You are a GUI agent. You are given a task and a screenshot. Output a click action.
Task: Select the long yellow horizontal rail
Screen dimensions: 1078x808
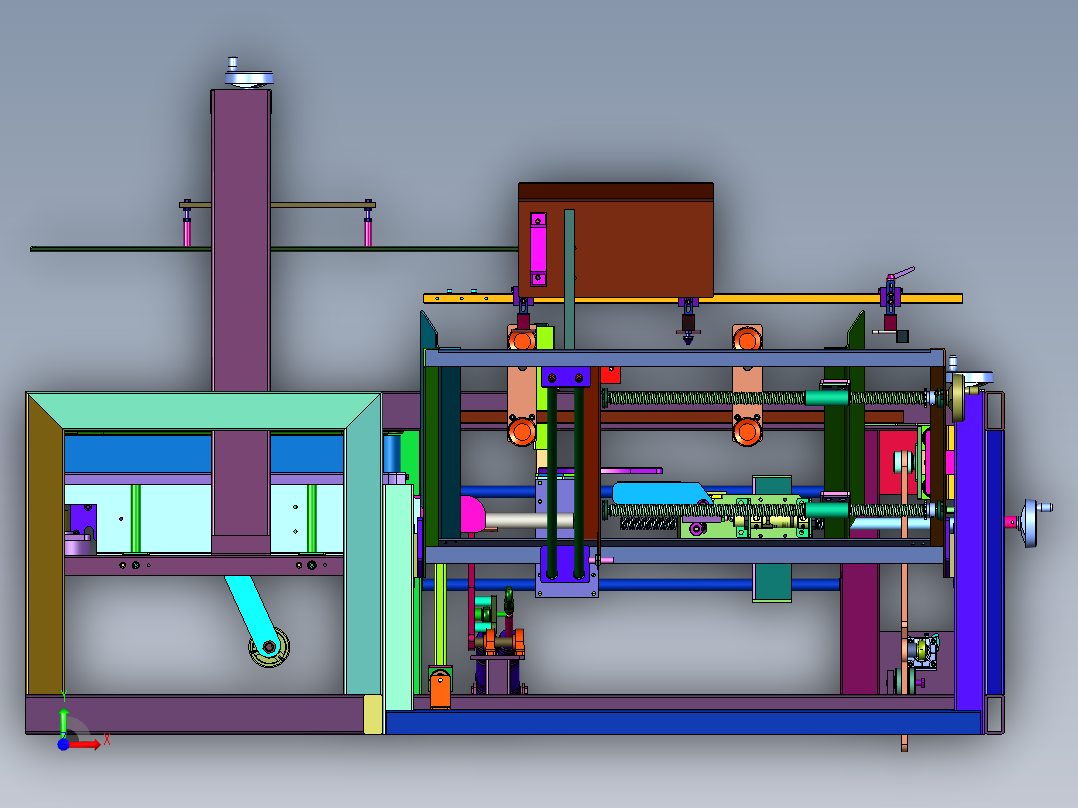coord(693,298)
